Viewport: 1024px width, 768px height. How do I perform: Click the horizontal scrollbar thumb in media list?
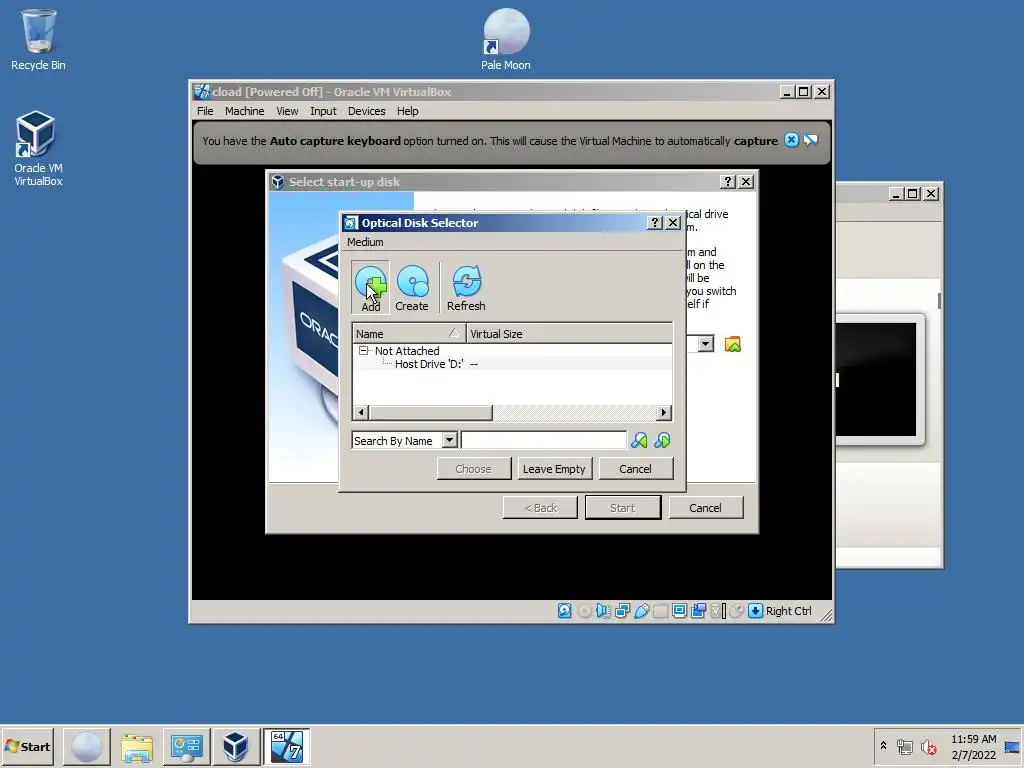tap(430, 413)
